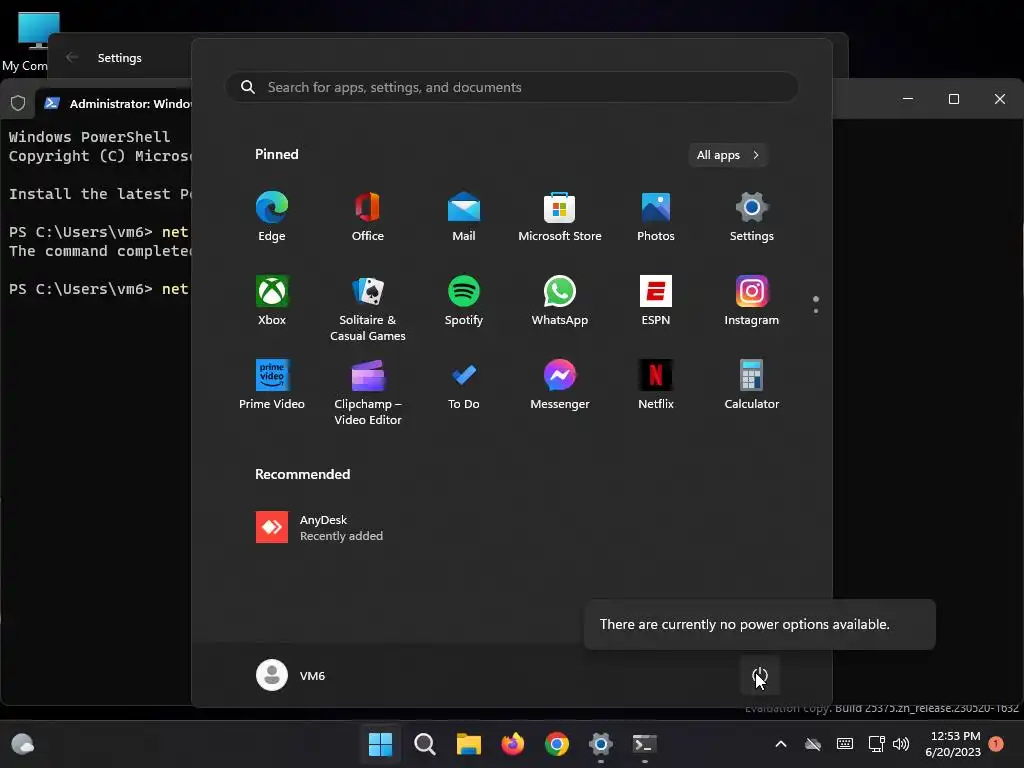This screenshot has width=1024, height=768.
Task: Open the touch keyboard tray icon
Action: (x=844, y=744)
